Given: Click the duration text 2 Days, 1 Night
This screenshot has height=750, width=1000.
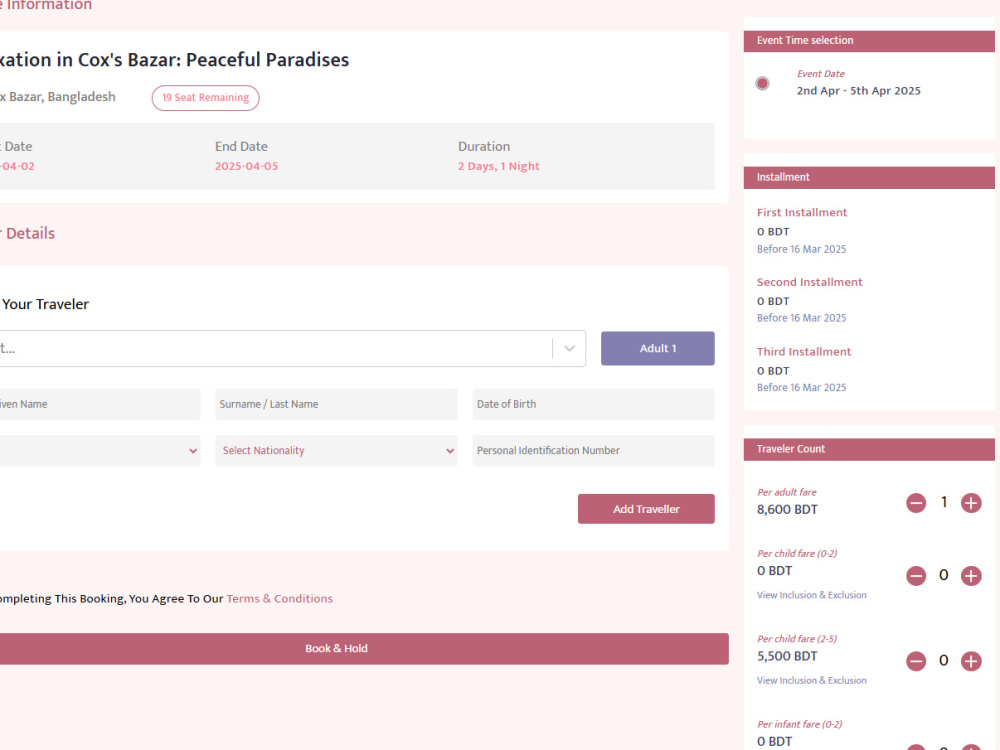Looking at the screenshot, I should pyautogui.click(x=499, y=166).
